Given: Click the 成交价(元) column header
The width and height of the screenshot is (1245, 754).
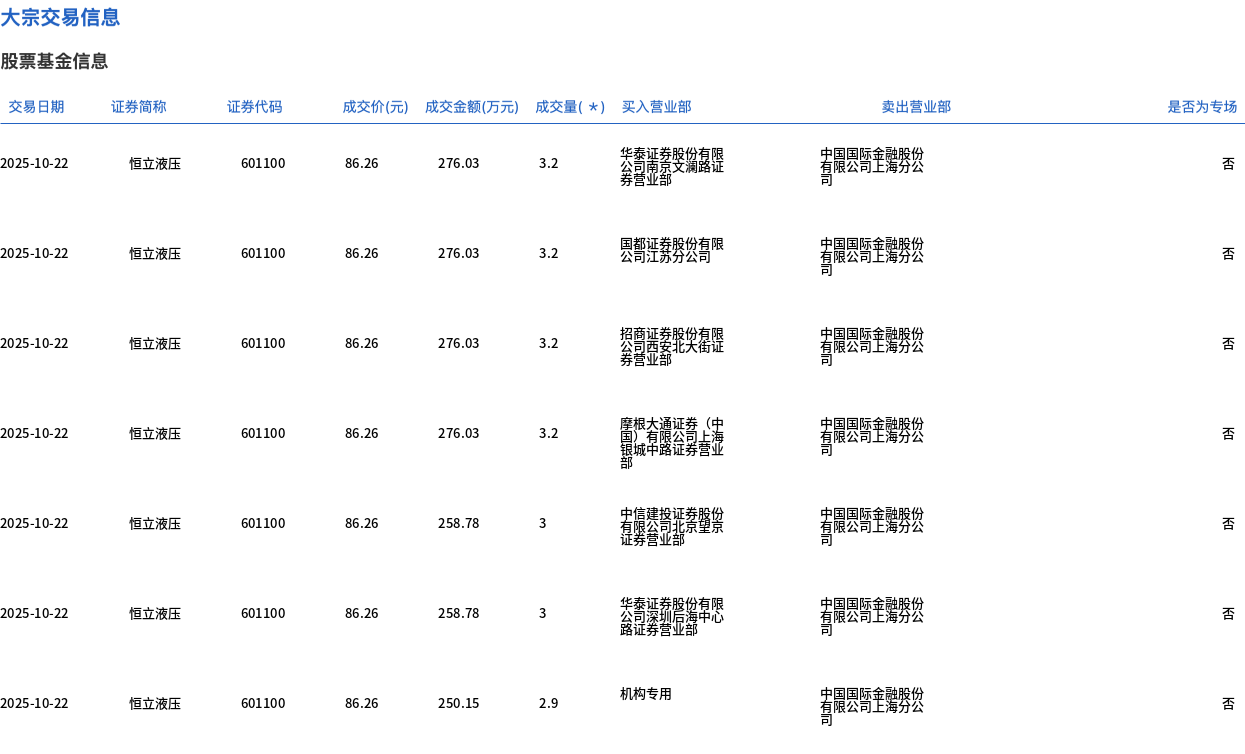Looking at the screenshot, I should tap(375, 107).
